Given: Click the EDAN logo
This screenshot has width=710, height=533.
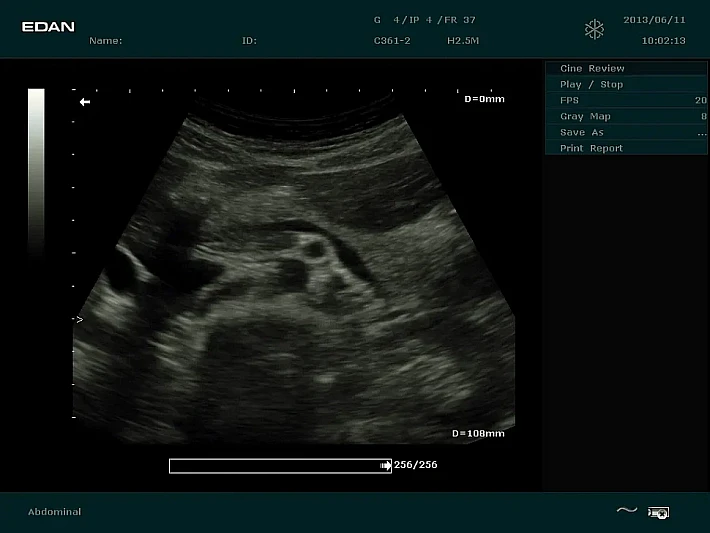Looking at the screenshot, I should 48,27.
